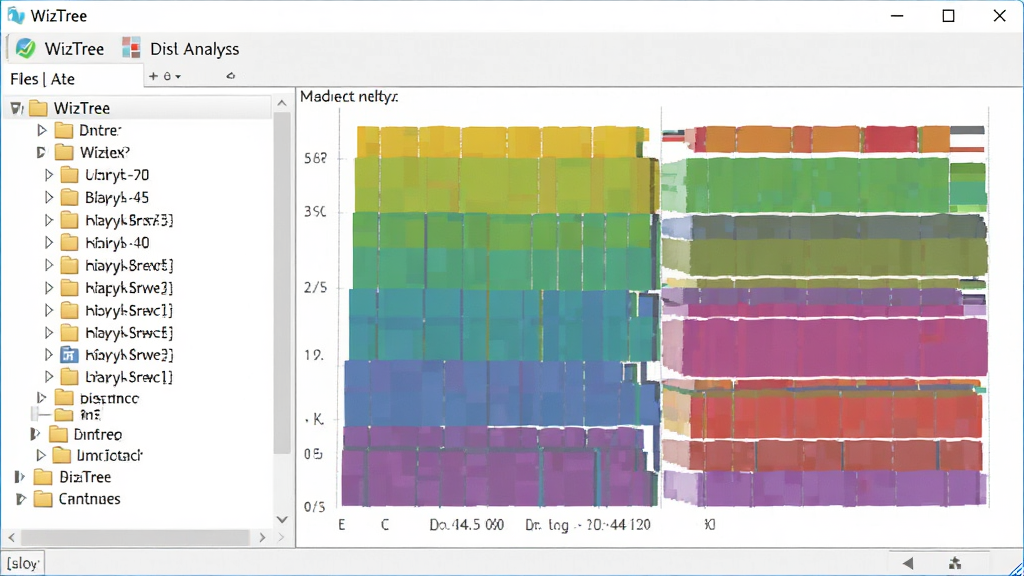The height and width of the screenshot is (576, 1024).
Task: Click the Cantnues folder icon
Action: (x=43, y=499)
